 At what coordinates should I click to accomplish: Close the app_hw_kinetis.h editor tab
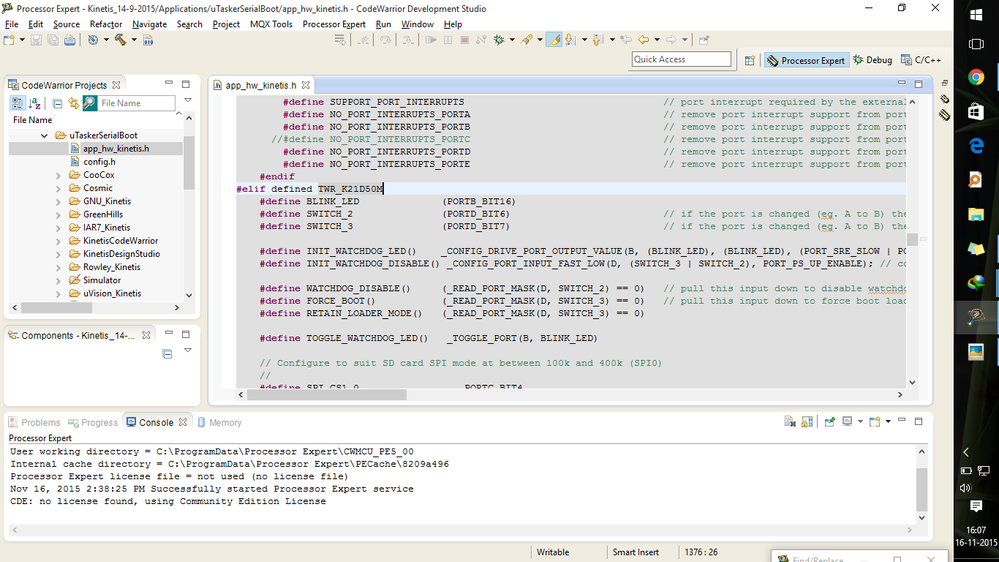306,85
